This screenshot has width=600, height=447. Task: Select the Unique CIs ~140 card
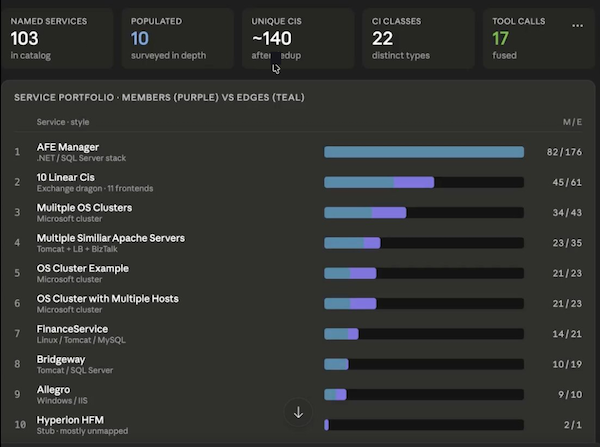click(x=298, y=38)
